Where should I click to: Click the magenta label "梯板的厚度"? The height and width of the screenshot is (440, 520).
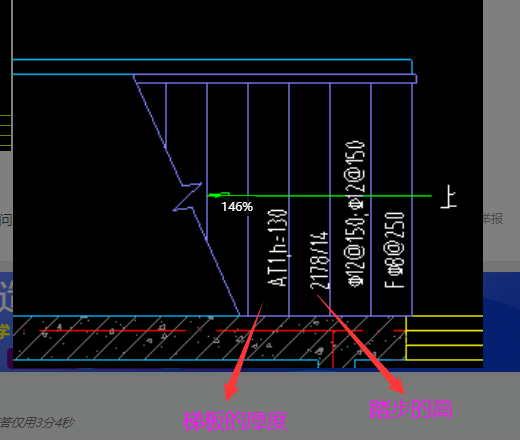pos(235,421)
